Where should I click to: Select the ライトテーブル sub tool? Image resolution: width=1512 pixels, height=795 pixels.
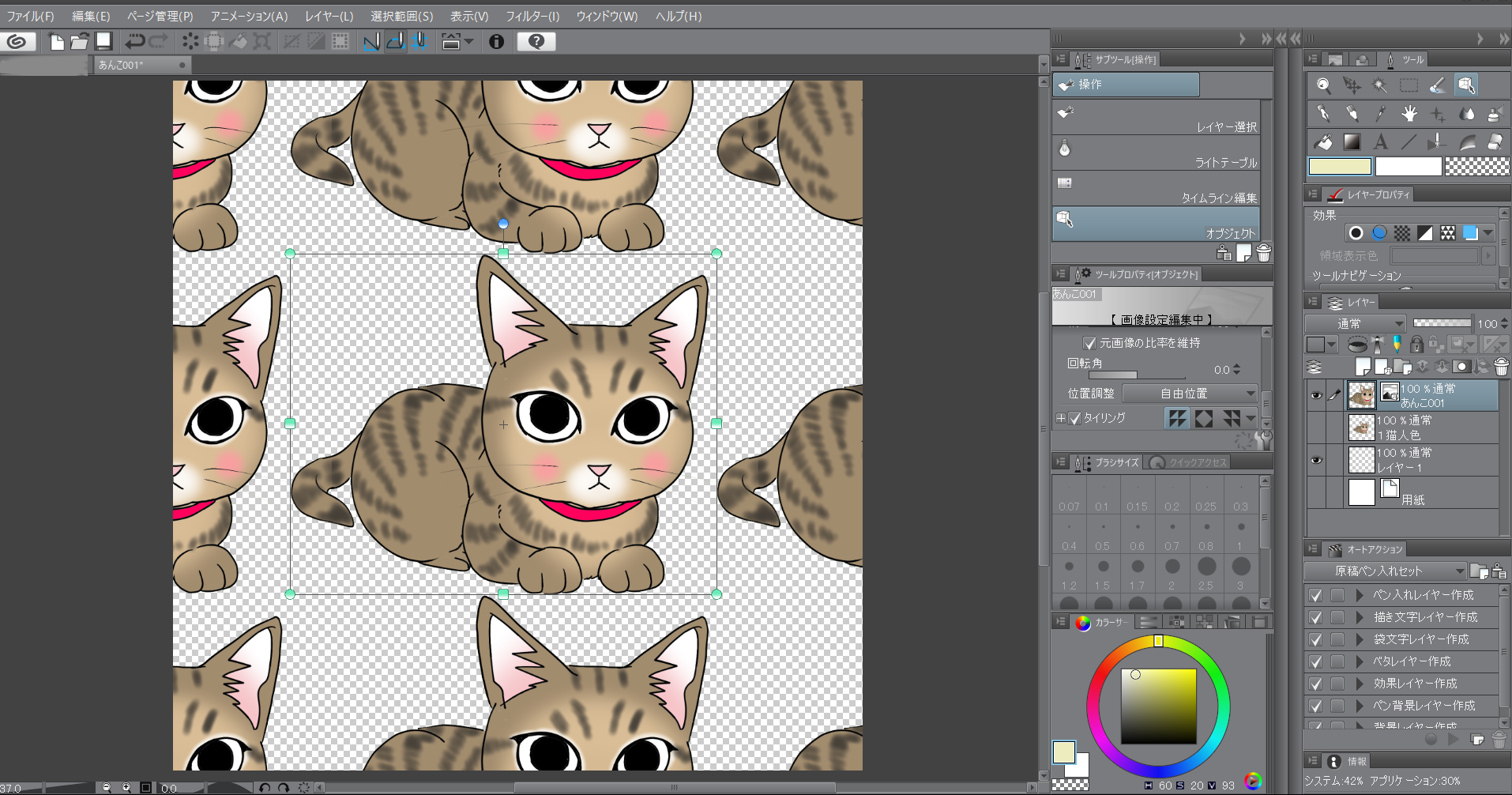1157,153
